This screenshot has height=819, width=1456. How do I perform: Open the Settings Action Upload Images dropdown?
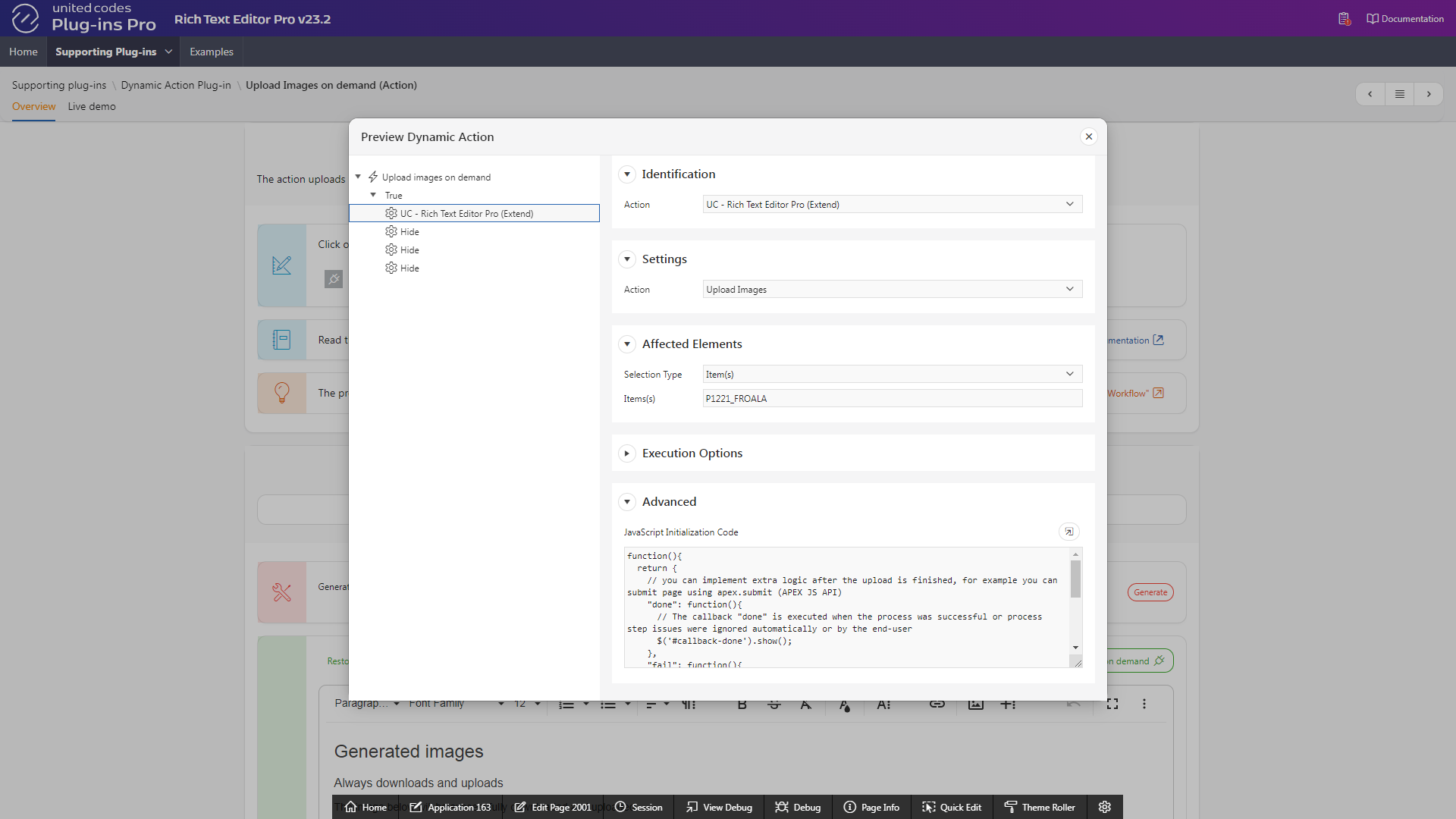coord(893,289)
